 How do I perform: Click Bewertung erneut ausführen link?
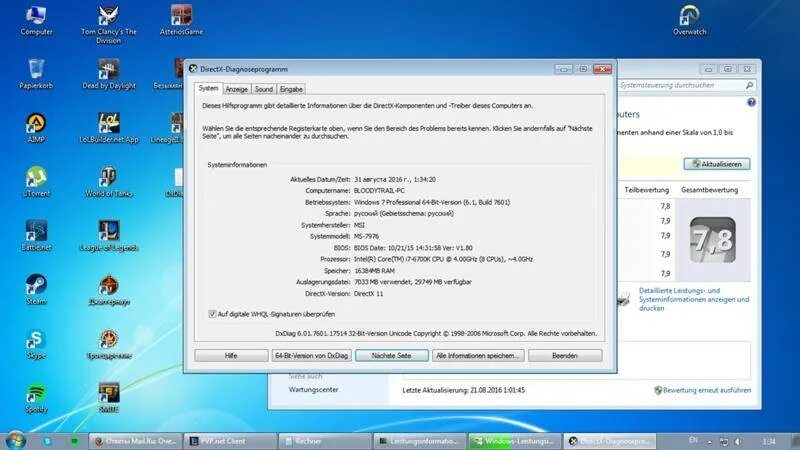pyautogui.click(x=707, y=390)
